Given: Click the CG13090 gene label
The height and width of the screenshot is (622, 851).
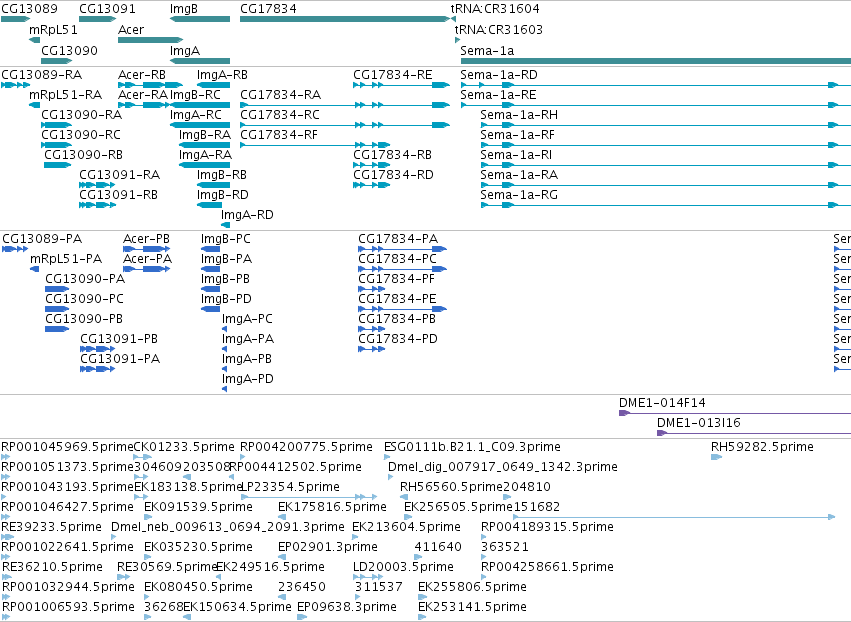Looking at the screenshot, I should tap(69, 50).
